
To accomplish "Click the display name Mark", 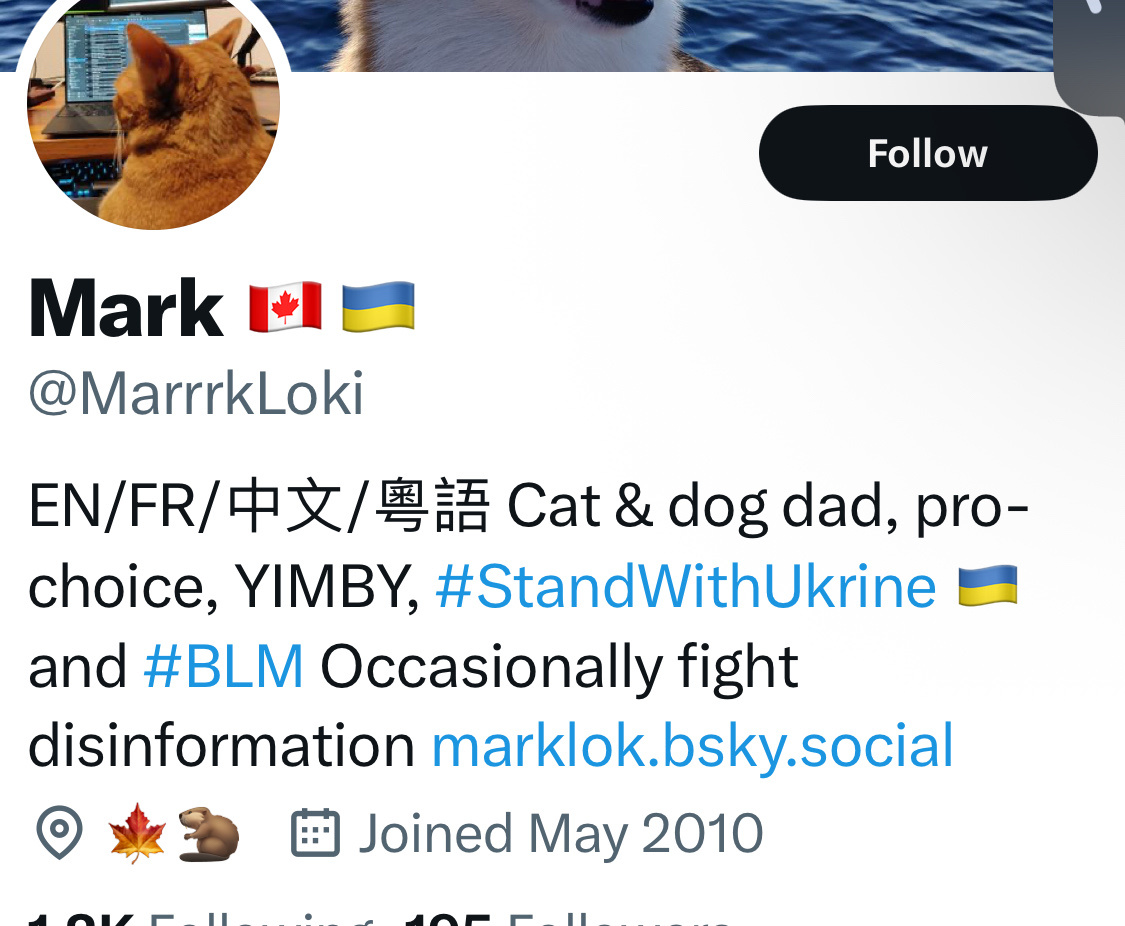I will [126, 308].
